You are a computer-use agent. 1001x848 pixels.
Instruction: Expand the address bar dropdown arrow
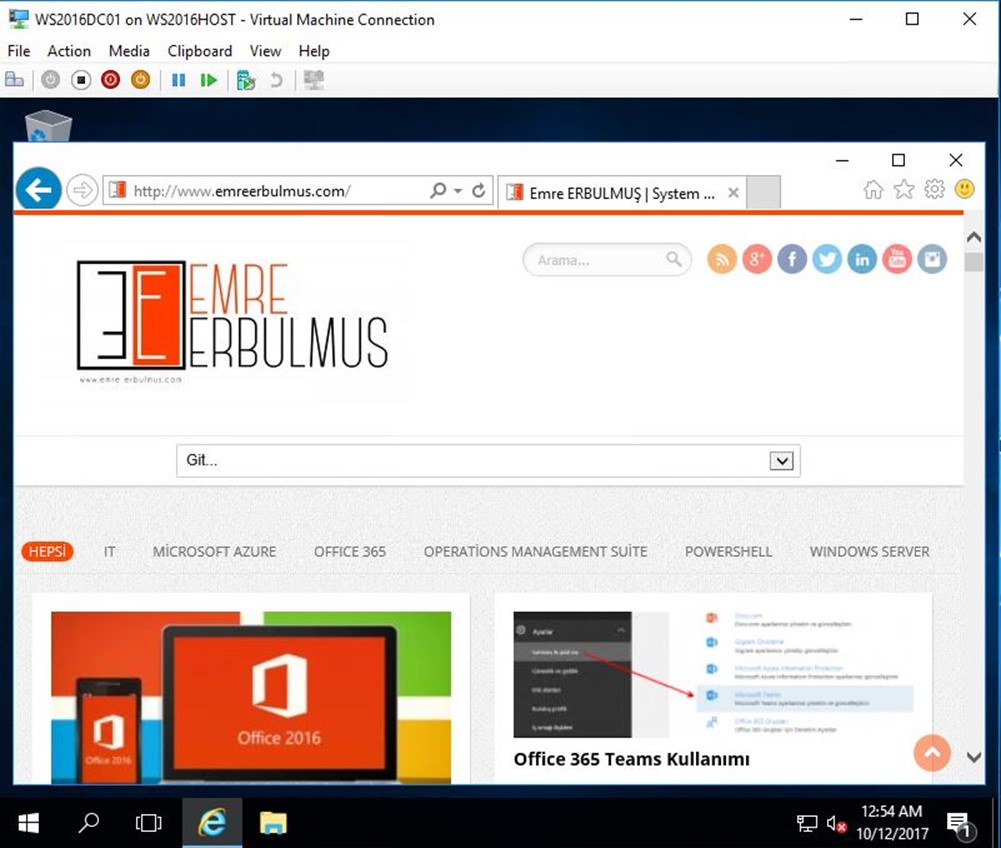coord(458,191)
